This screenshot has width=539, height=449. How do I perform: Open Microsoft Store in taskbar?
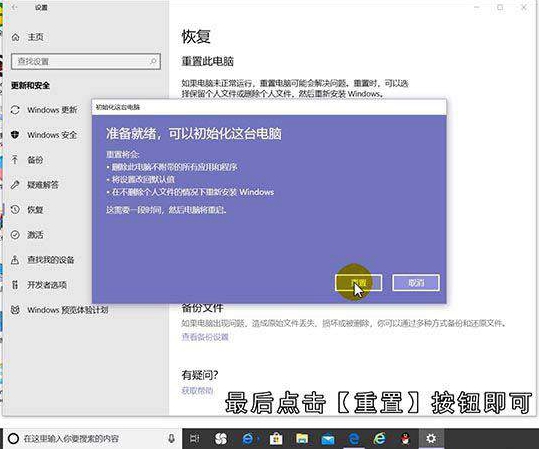tap(276, 439)
